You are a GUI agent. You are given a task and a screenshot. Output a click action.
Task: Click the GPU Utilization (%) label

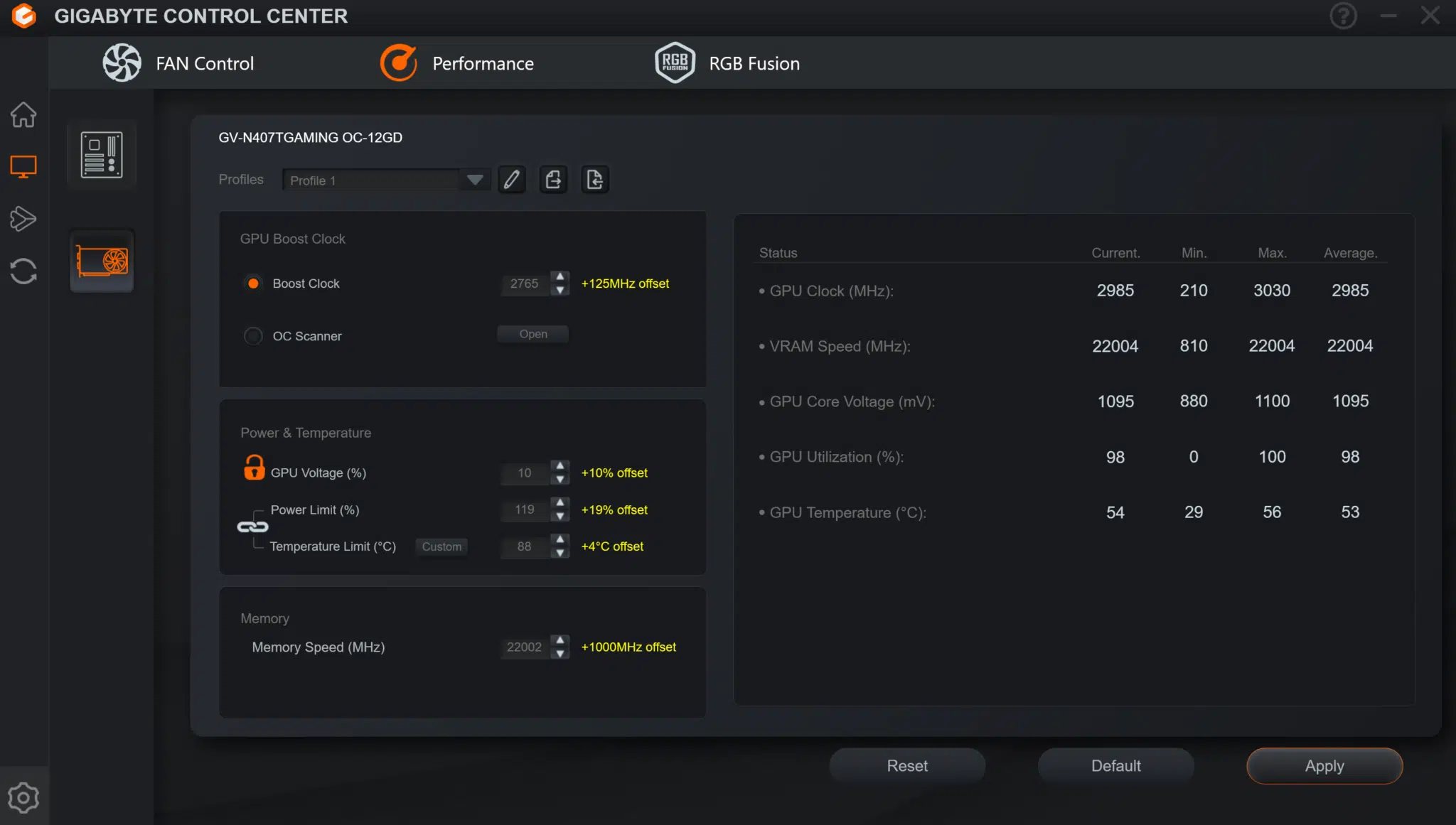pos(836,457)
